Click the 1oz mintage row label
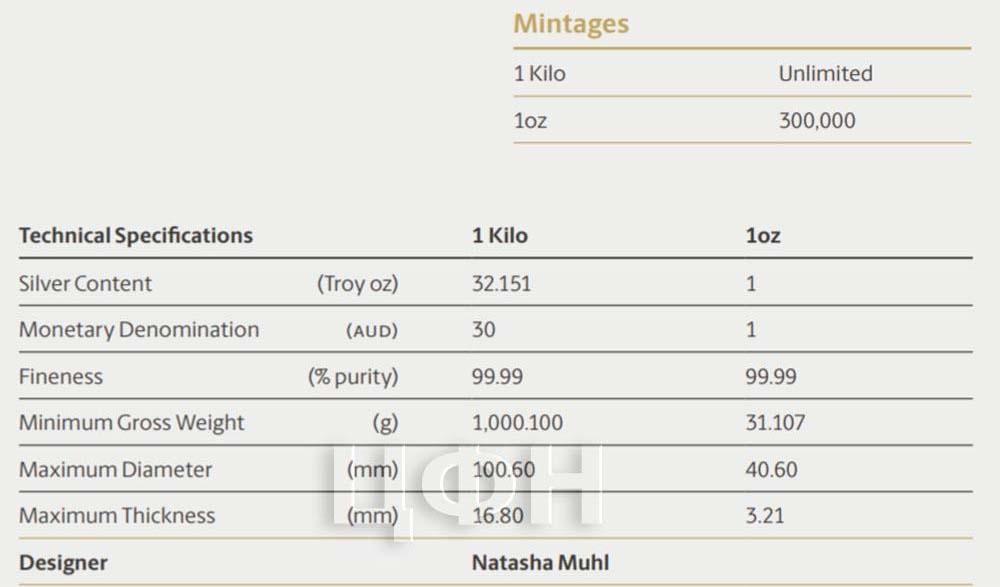This screenshot has width=1000, height=587. coord(531,121)
